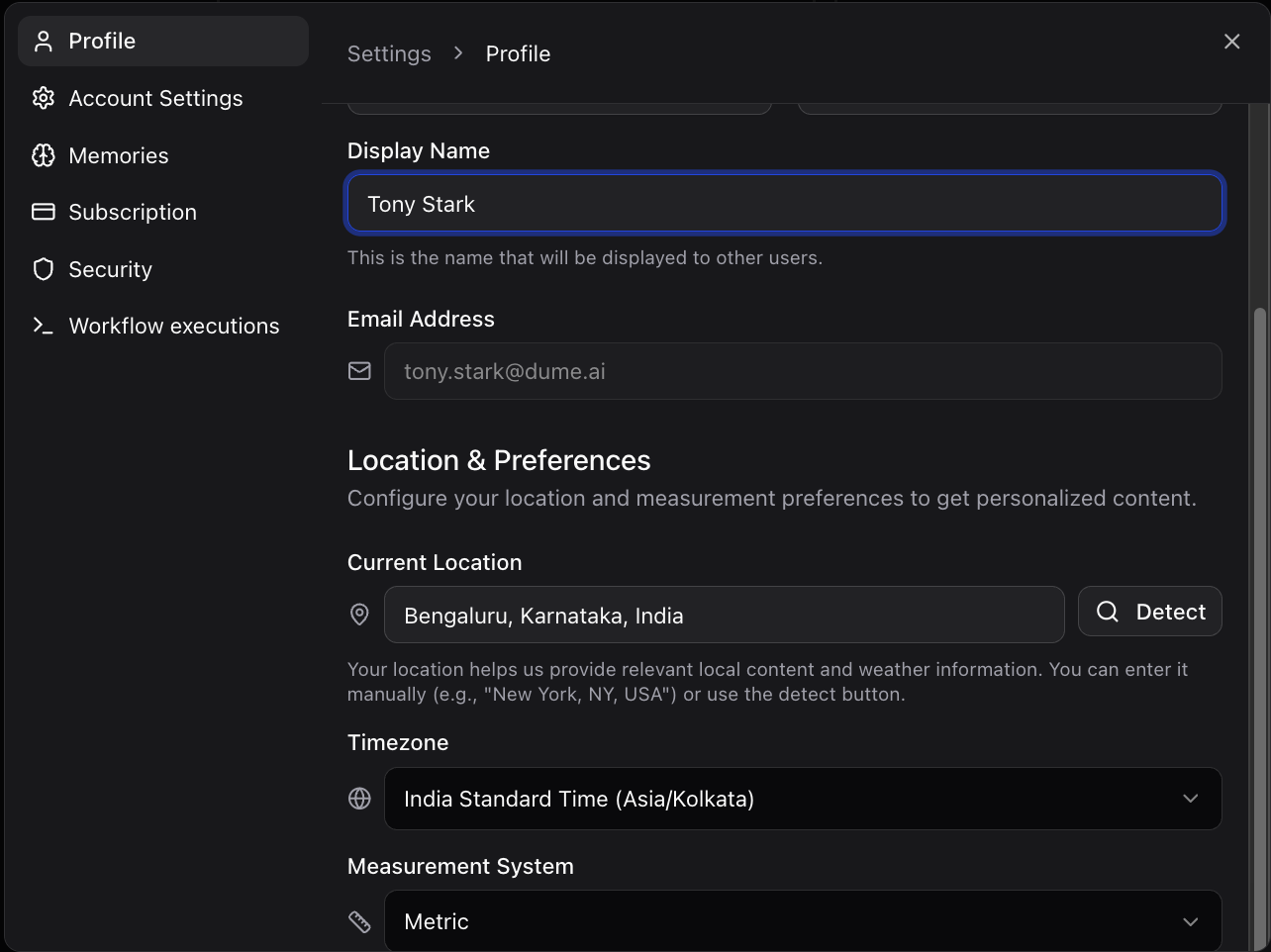This screenshot has height=952, width=1271.
Task: Click the magnifier icon inside Detect button
Action: [1107, 611]
